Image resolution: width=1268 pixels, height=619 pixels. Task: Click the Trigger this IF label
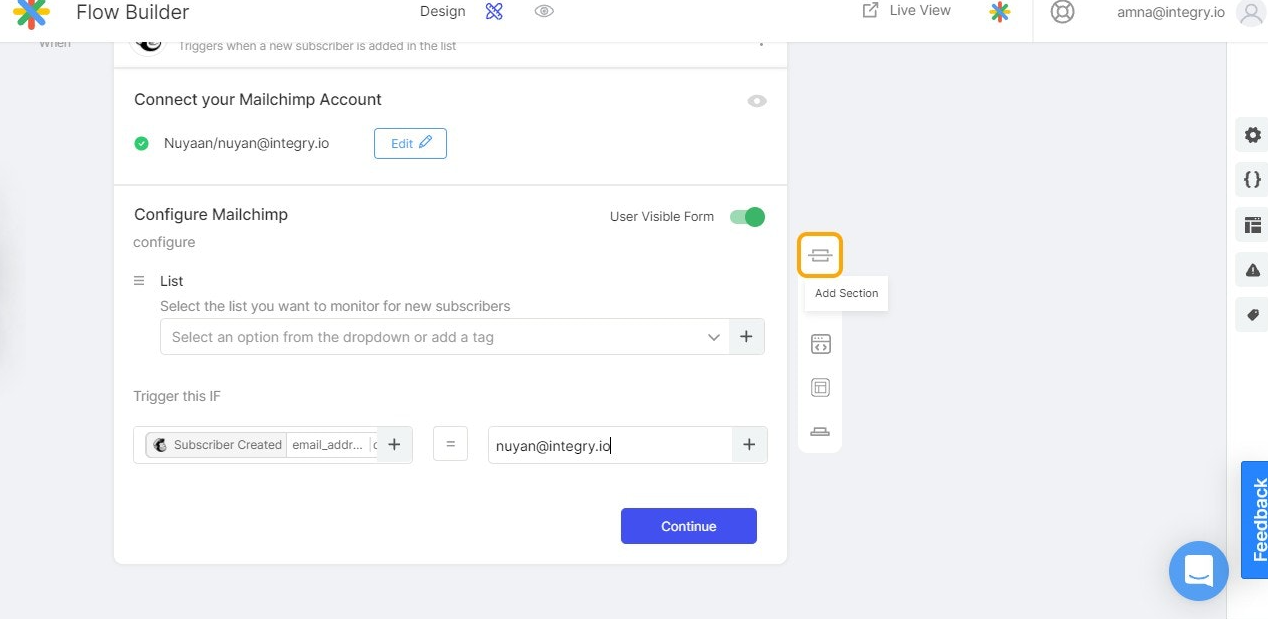[177, 396]
